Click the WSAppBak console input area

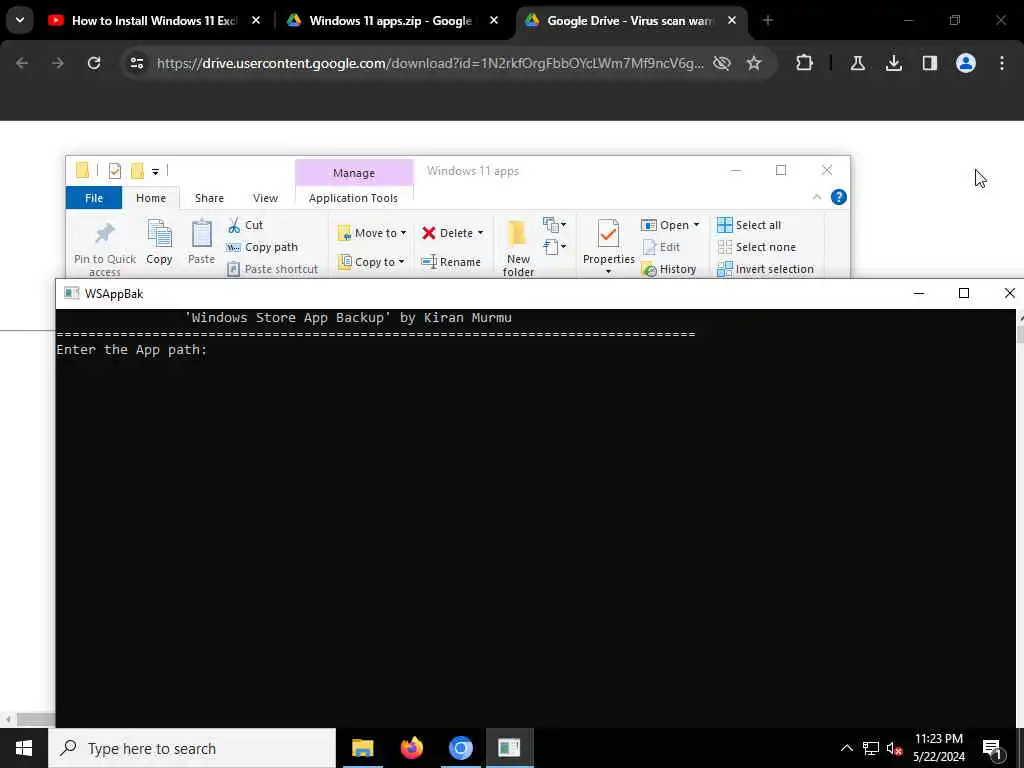coord(536,517)
